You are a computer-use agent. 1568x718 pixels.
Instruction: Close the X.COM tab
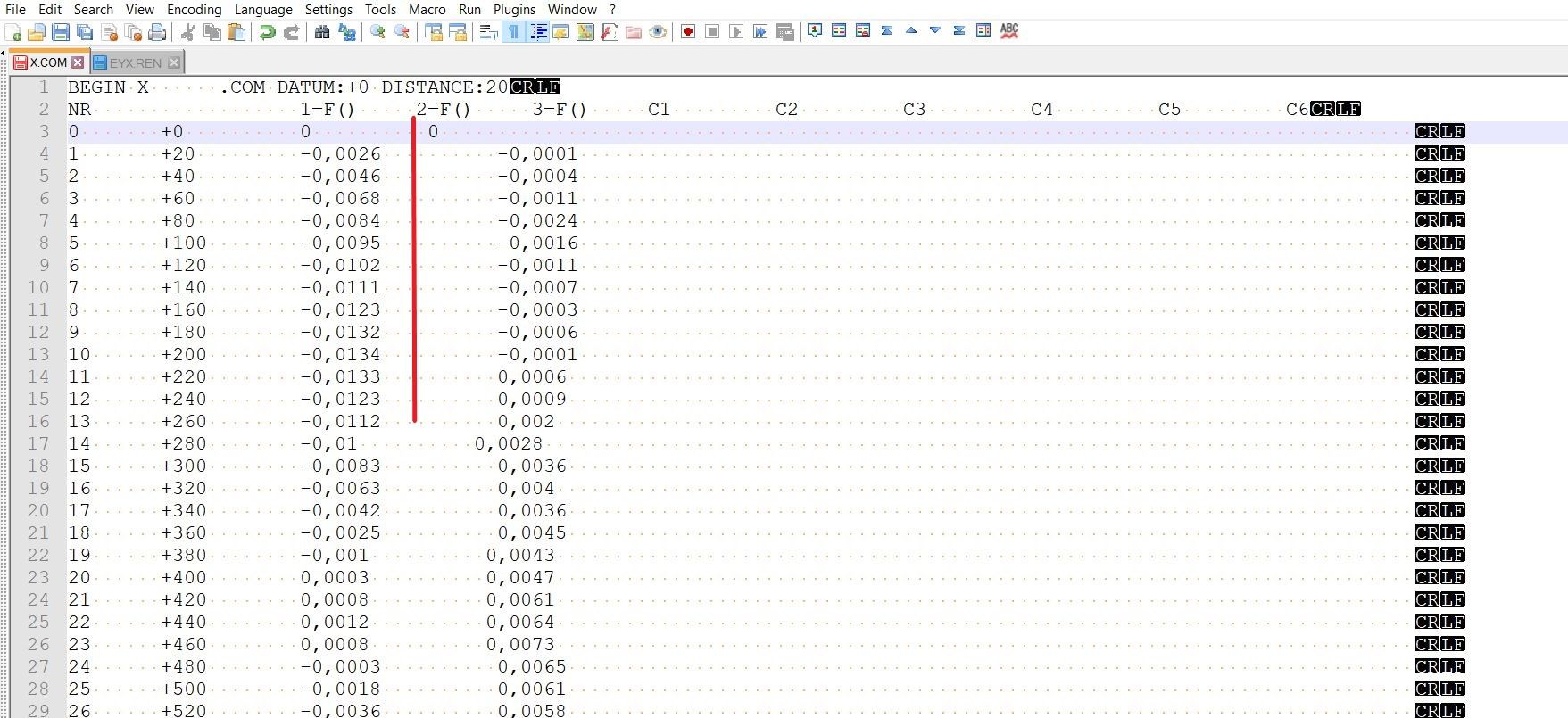pos(79,62)
